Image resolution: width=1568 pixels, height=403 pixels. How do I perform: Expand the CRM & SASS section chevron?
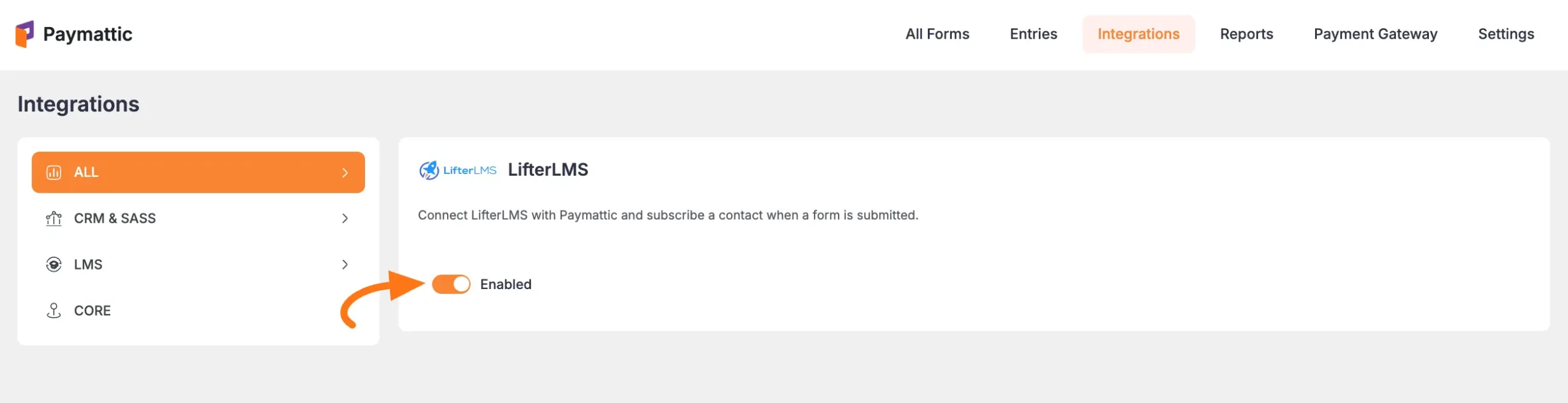coord(346,218)
